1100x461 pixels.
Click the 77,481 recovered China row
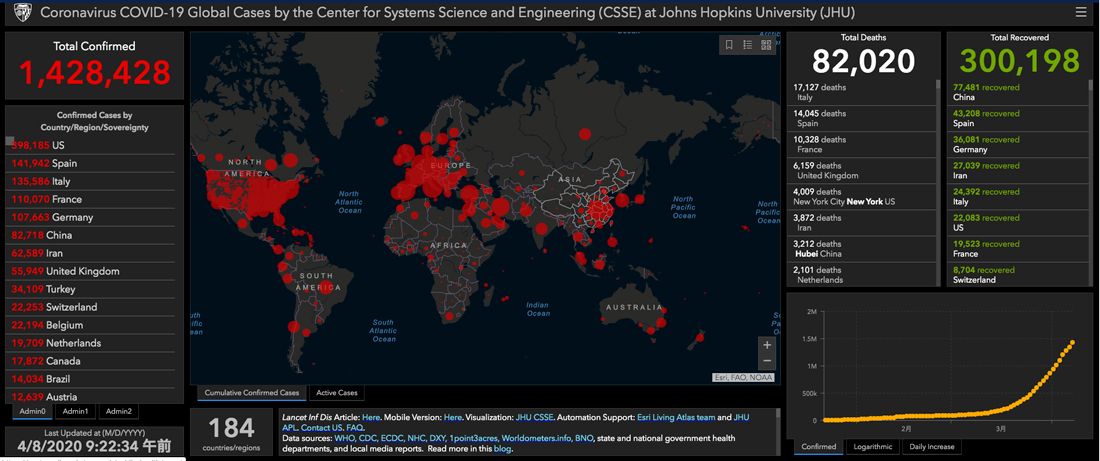pyautogui.click(x=1018, y=93)
